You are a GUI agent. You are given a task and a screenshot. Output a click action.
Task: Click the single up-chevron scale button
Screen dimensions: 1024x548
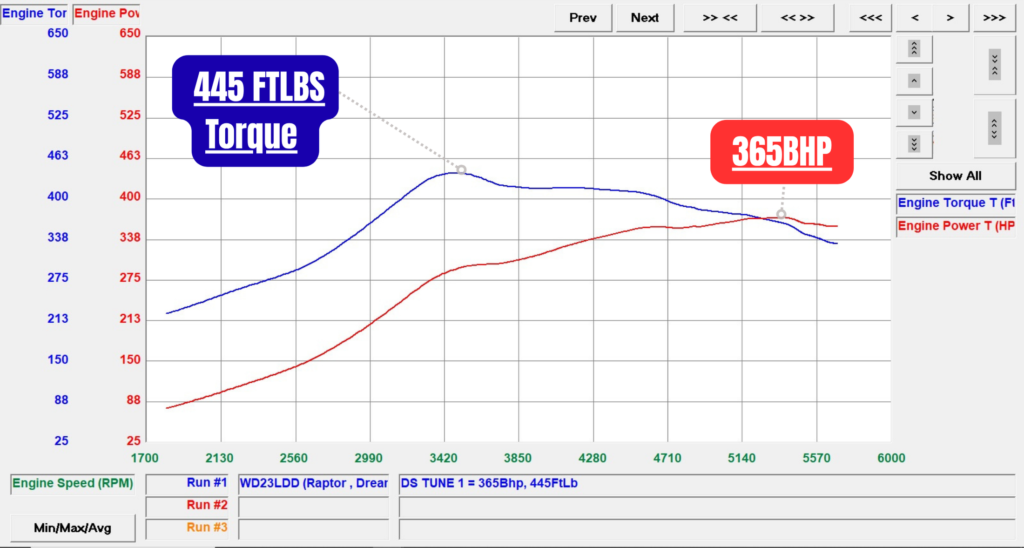pyautogui.click(x=914, y=80)
